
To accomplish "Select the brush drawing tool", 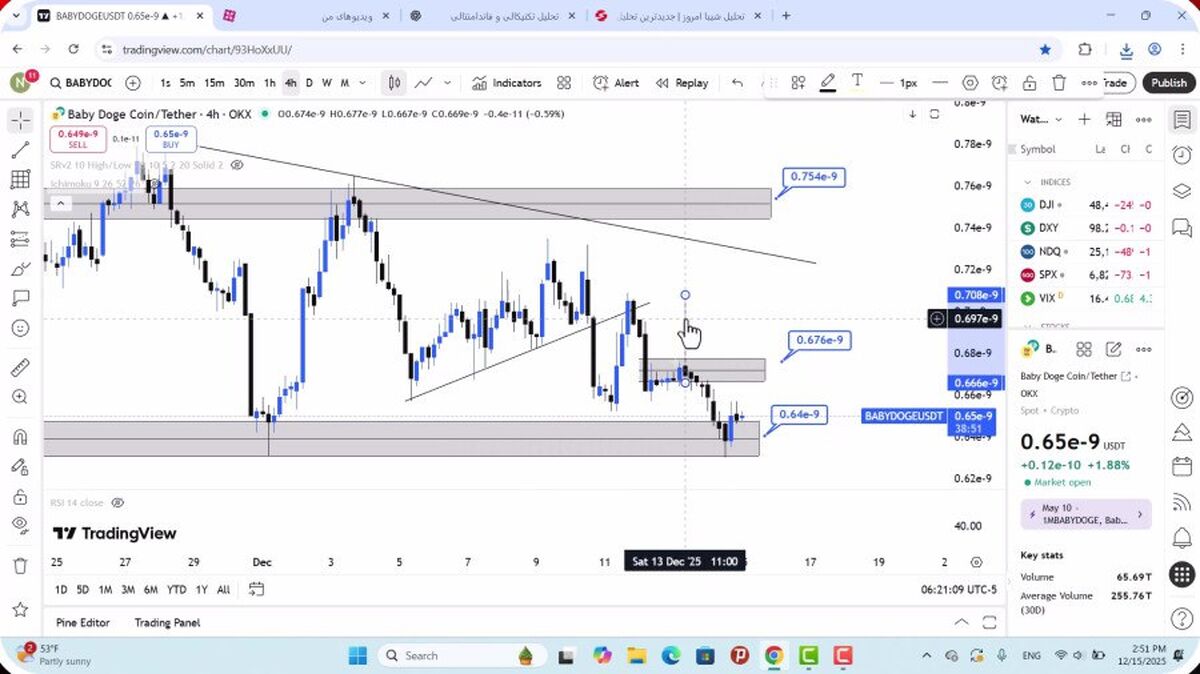I will pyautogui.click(x=20, y=269).
